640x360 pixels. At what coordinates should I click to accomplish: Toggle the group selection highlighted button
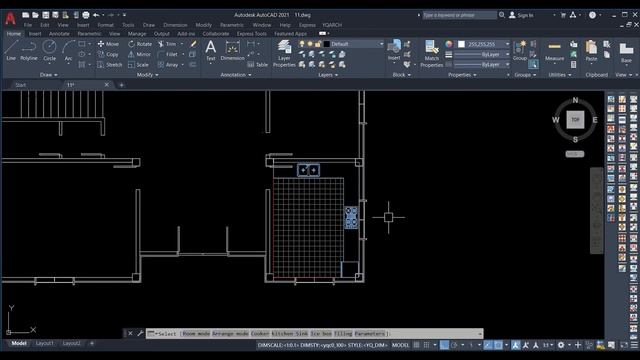pos(533,64)
